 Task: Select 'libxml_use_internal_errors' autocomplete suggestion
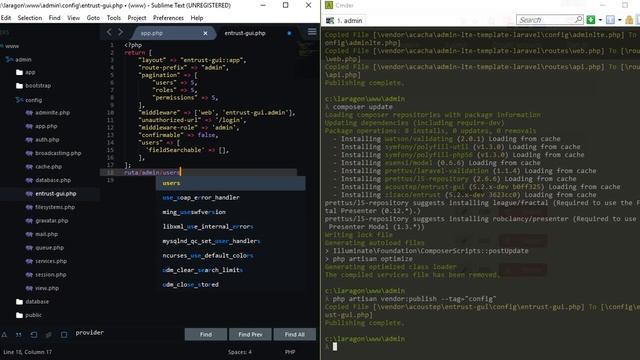click(231, 227)
